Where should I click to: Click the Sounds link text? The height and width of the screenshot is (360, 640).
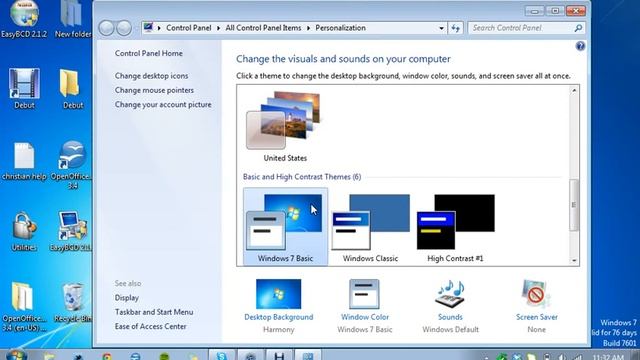tap(450, 317)
